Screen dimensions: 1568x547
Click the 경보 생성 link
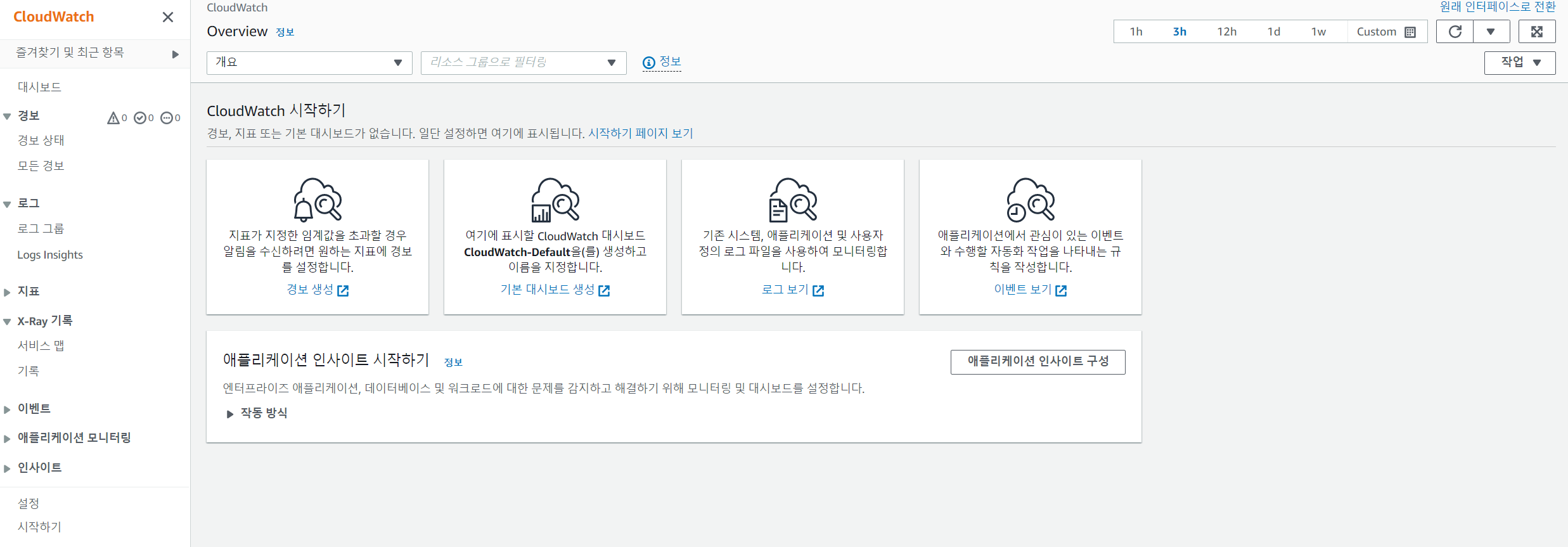[310, 290]
